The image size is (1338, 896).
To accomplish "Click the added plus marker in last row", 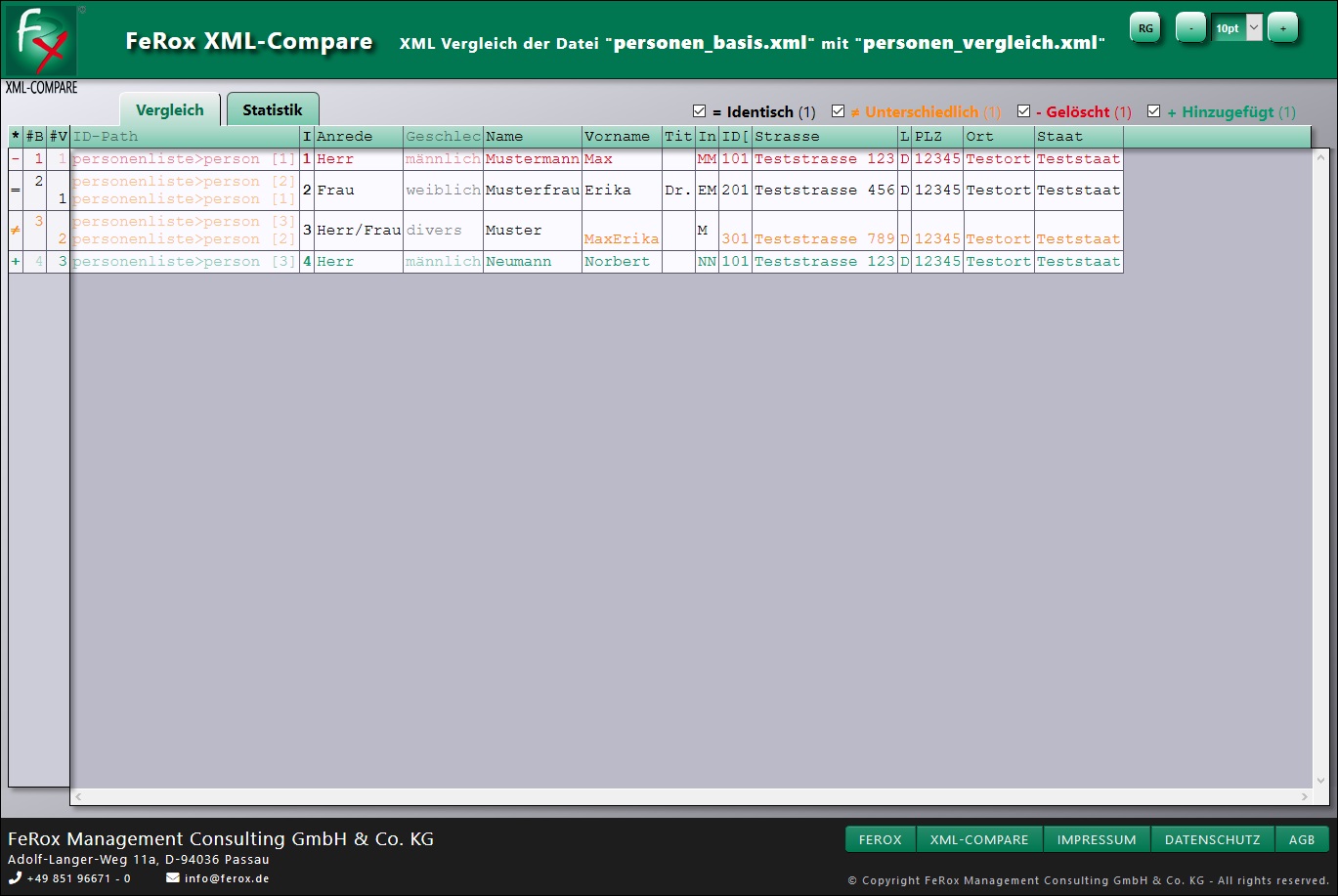I will [15, 262].
